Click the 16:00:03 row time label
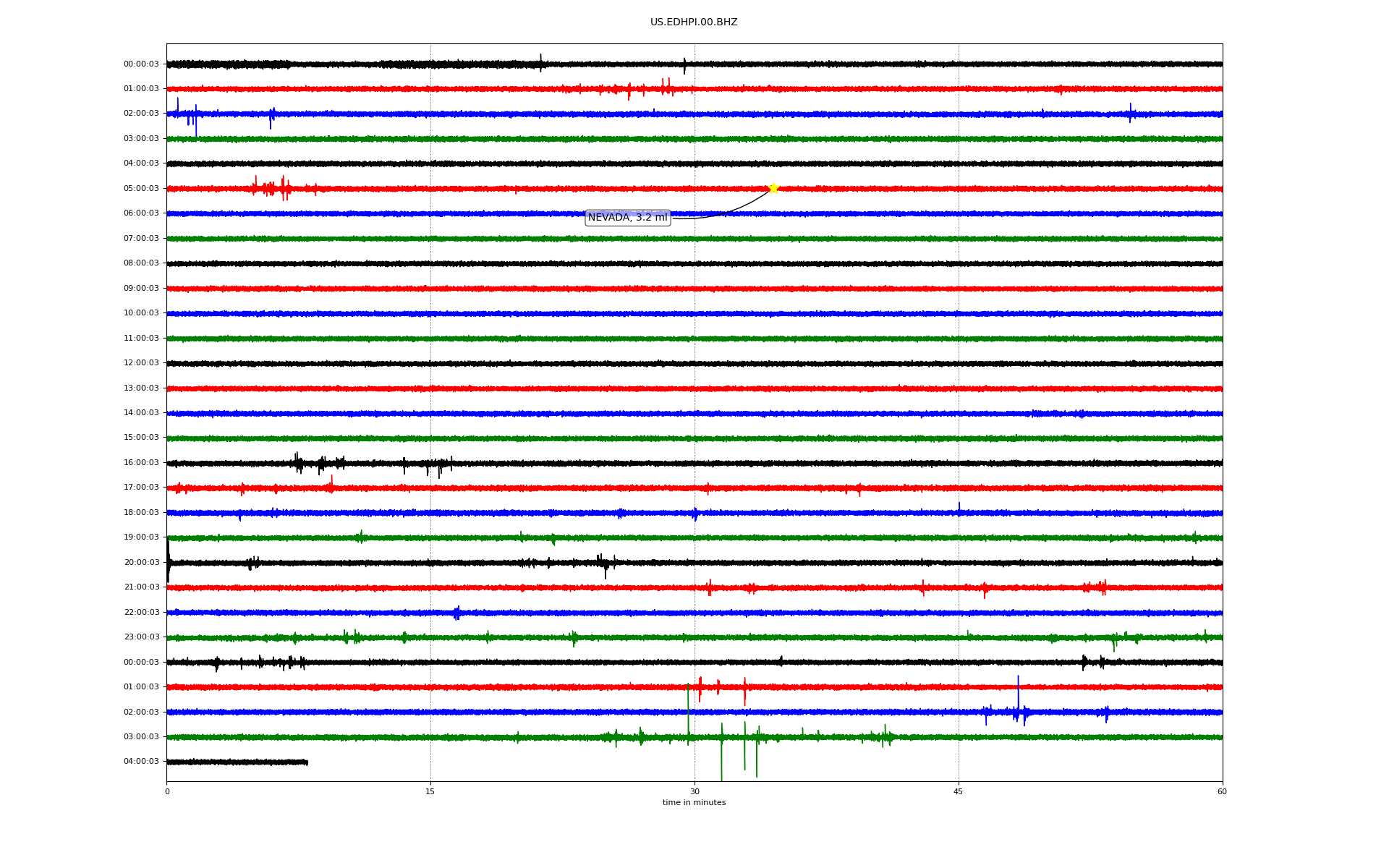Viewport: 1389px width, 868px height. click(x=141, y=463)
